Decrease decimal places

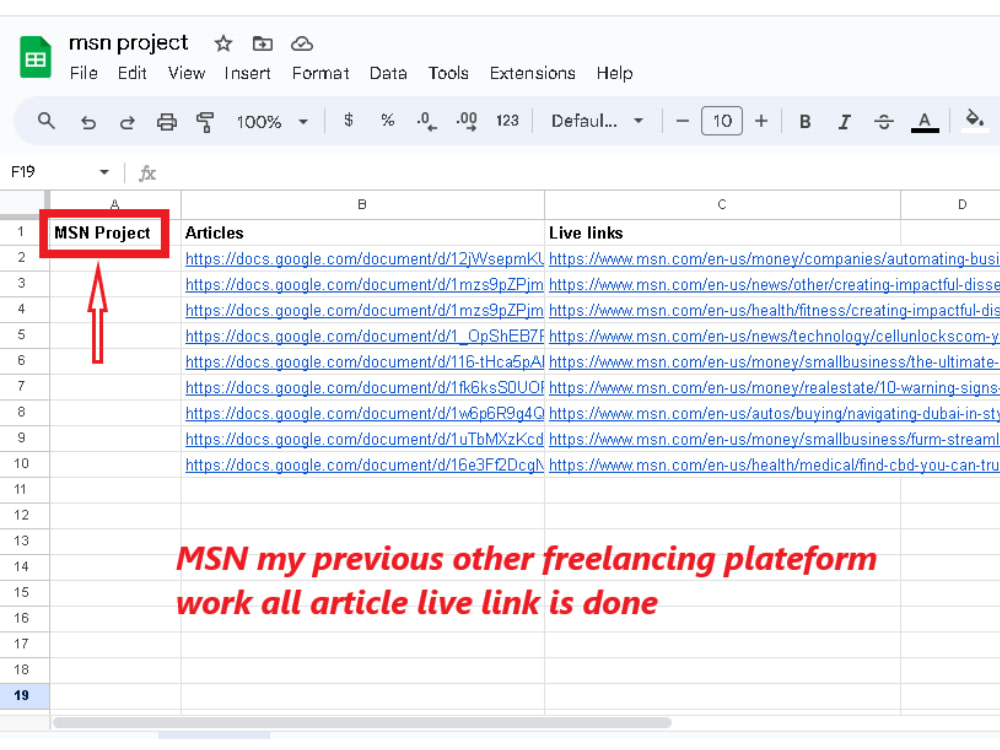click(x=427, y=121)
